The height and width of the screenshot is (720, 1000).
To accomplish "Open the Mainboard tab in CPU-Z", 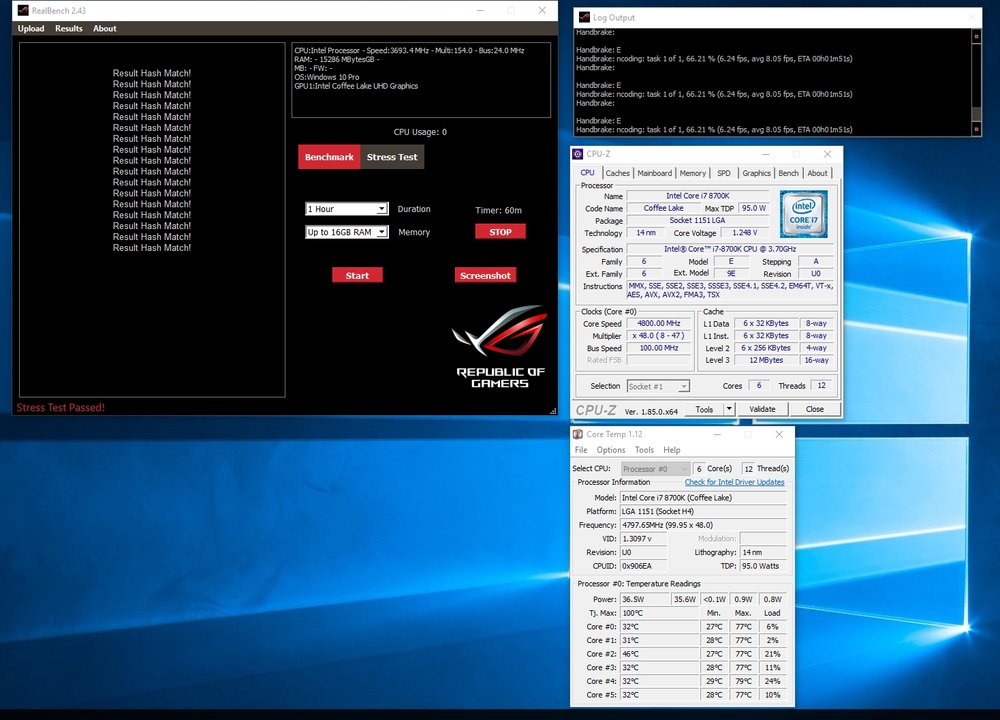I will pos(654,173).
